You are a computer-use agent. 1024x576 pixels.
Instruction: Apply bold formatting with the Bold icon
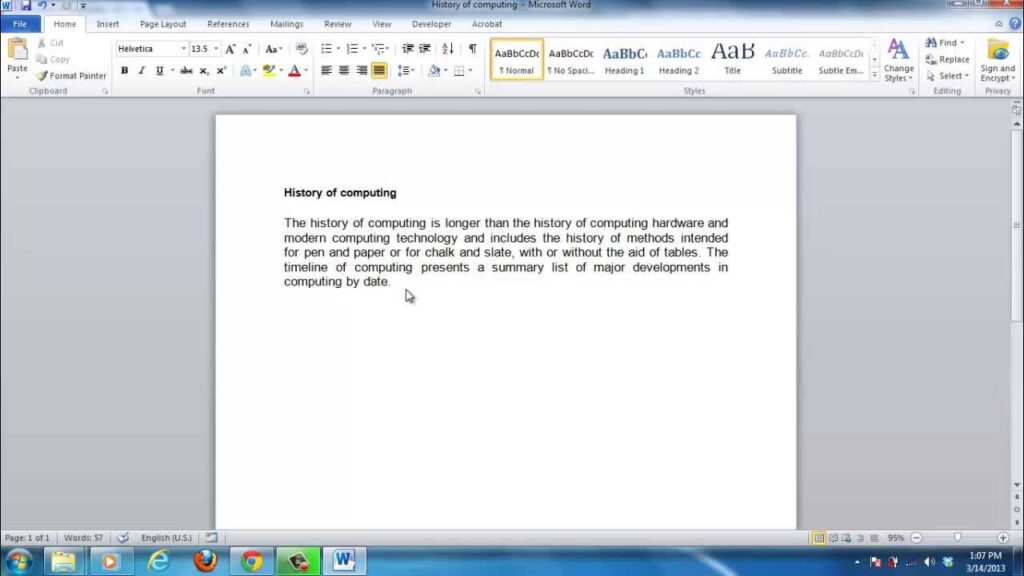click(x=124, y=70)
